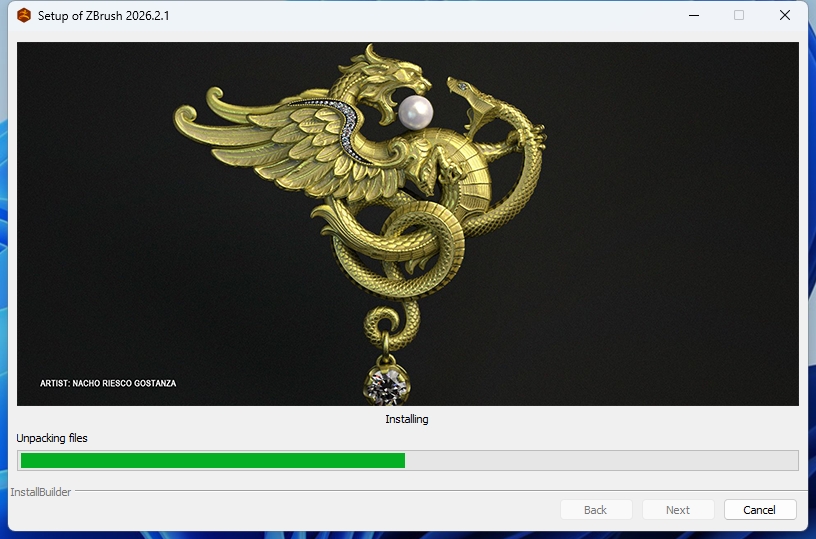816x539 pixels.
Task: Click the green installation progress bar
Action: (x=407, y=460)
